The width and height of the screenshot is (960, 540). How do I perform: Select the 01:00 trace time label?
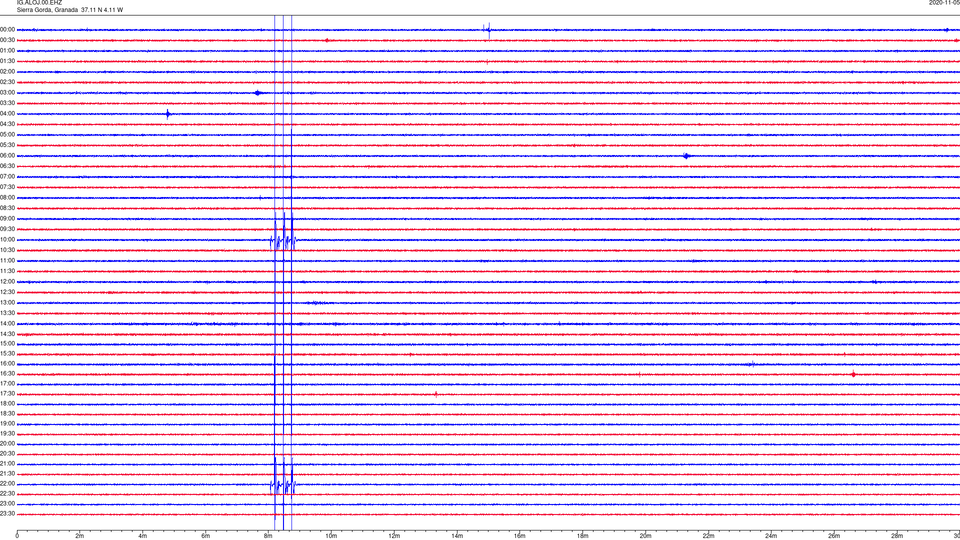coord(7,51)
